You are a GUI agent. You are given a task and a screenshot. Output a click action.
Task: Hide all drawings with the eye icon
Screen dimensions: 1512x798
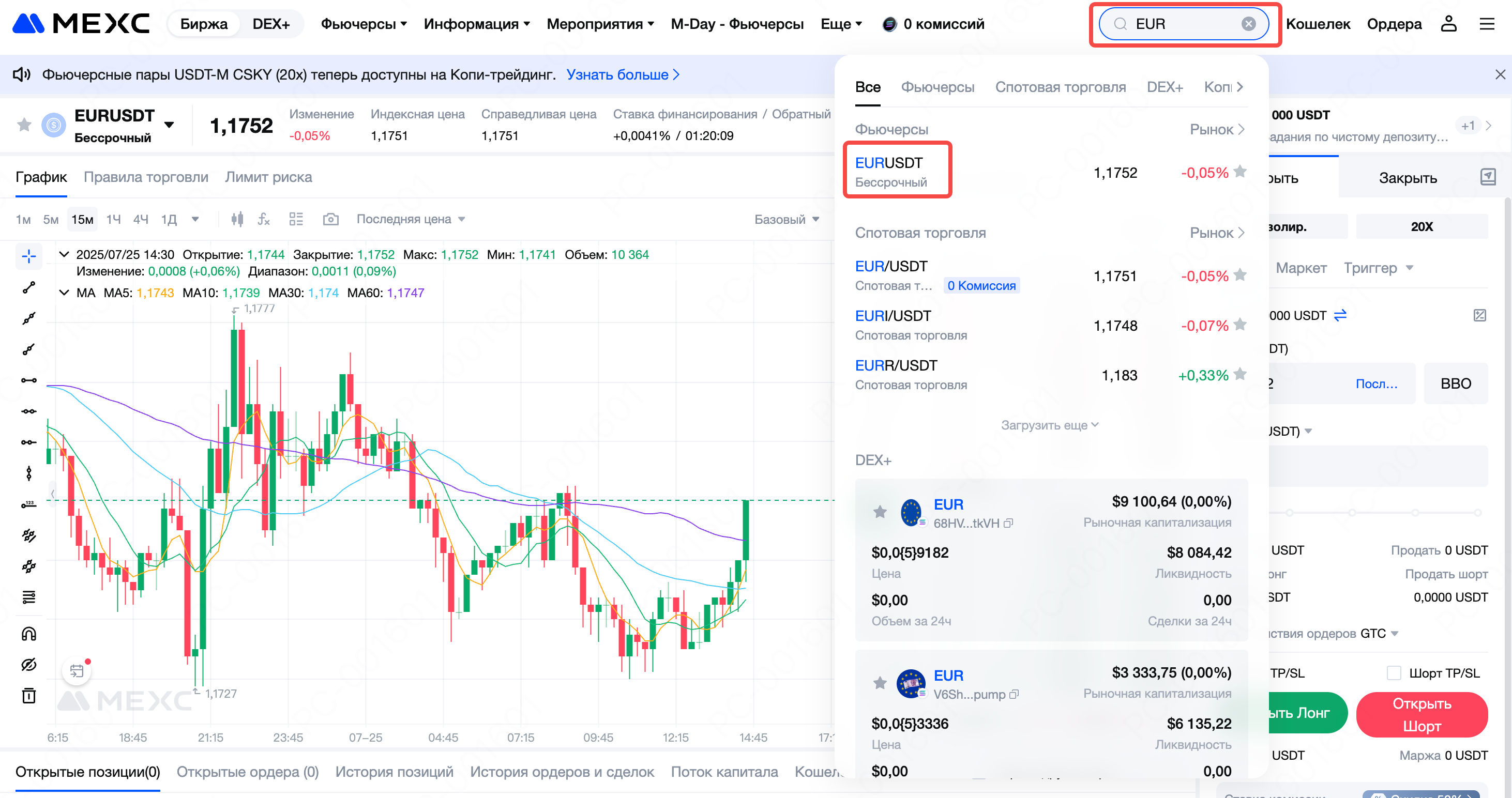point(29,665)
